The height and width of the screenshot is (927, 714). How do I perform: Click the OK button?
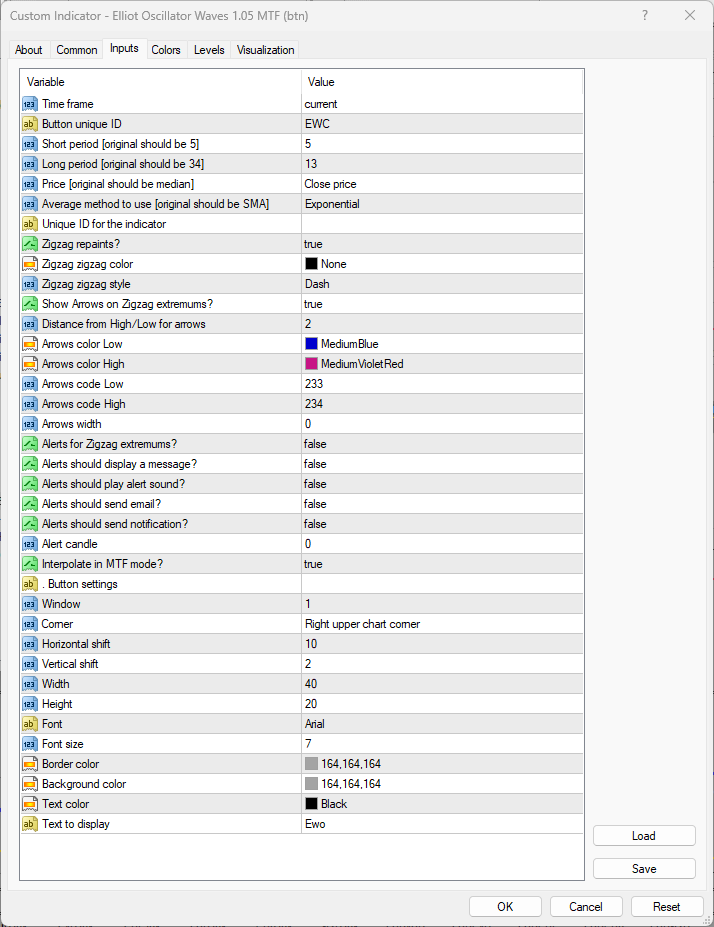(505, 907)
